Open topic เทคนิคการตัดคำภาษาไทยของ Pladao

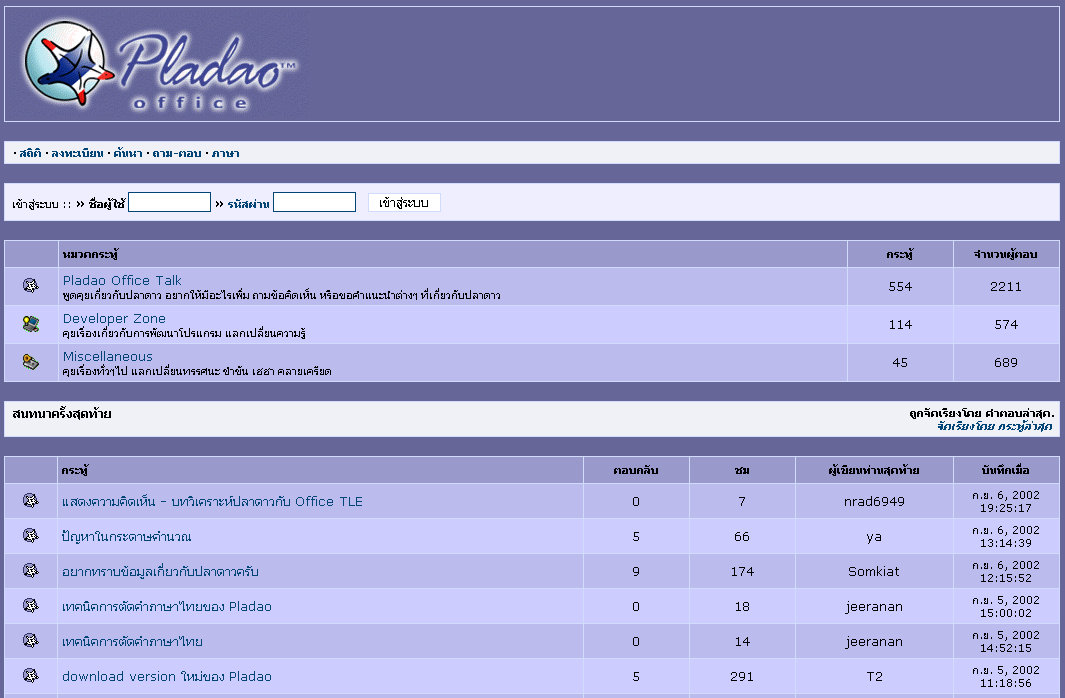pos(166,607)
